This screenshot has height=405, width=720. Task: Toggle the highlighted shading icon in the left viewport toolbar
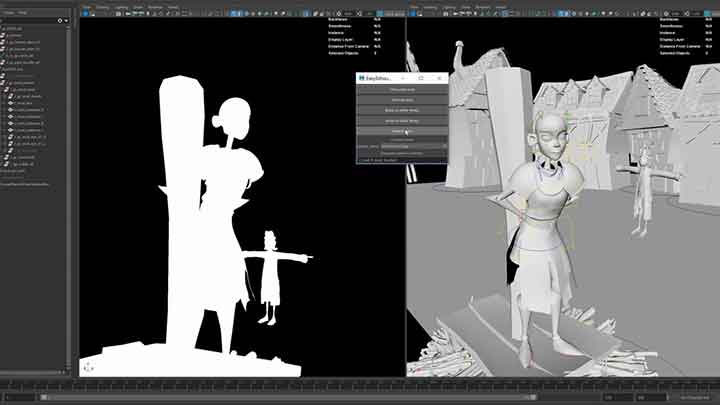click(234, 14)
